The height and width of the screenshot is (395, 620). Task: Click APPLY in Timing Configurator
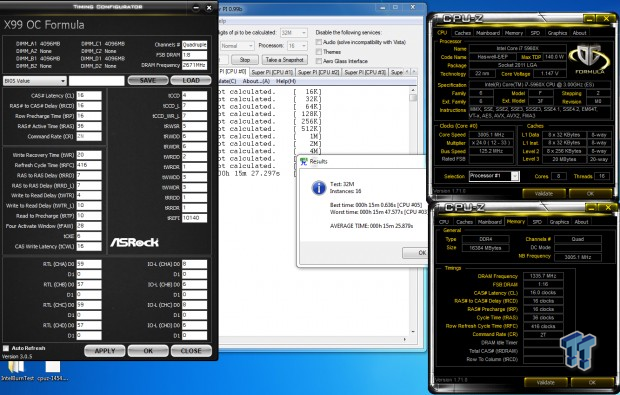coord(105,351)
